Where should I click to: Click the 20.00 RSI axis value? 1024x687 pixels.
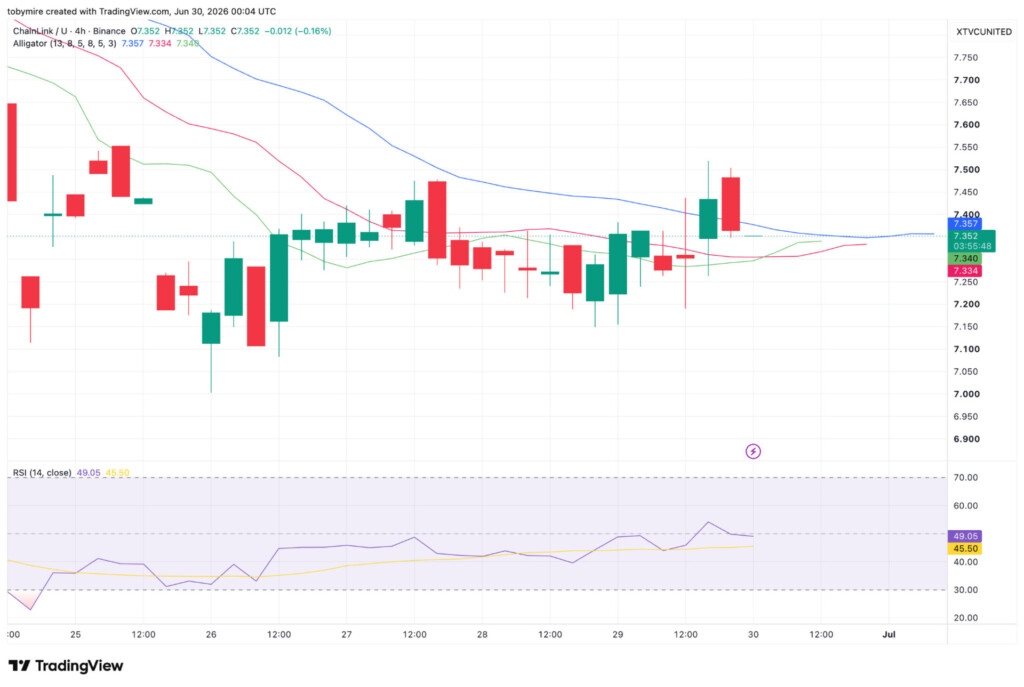[x=965, y=618]
